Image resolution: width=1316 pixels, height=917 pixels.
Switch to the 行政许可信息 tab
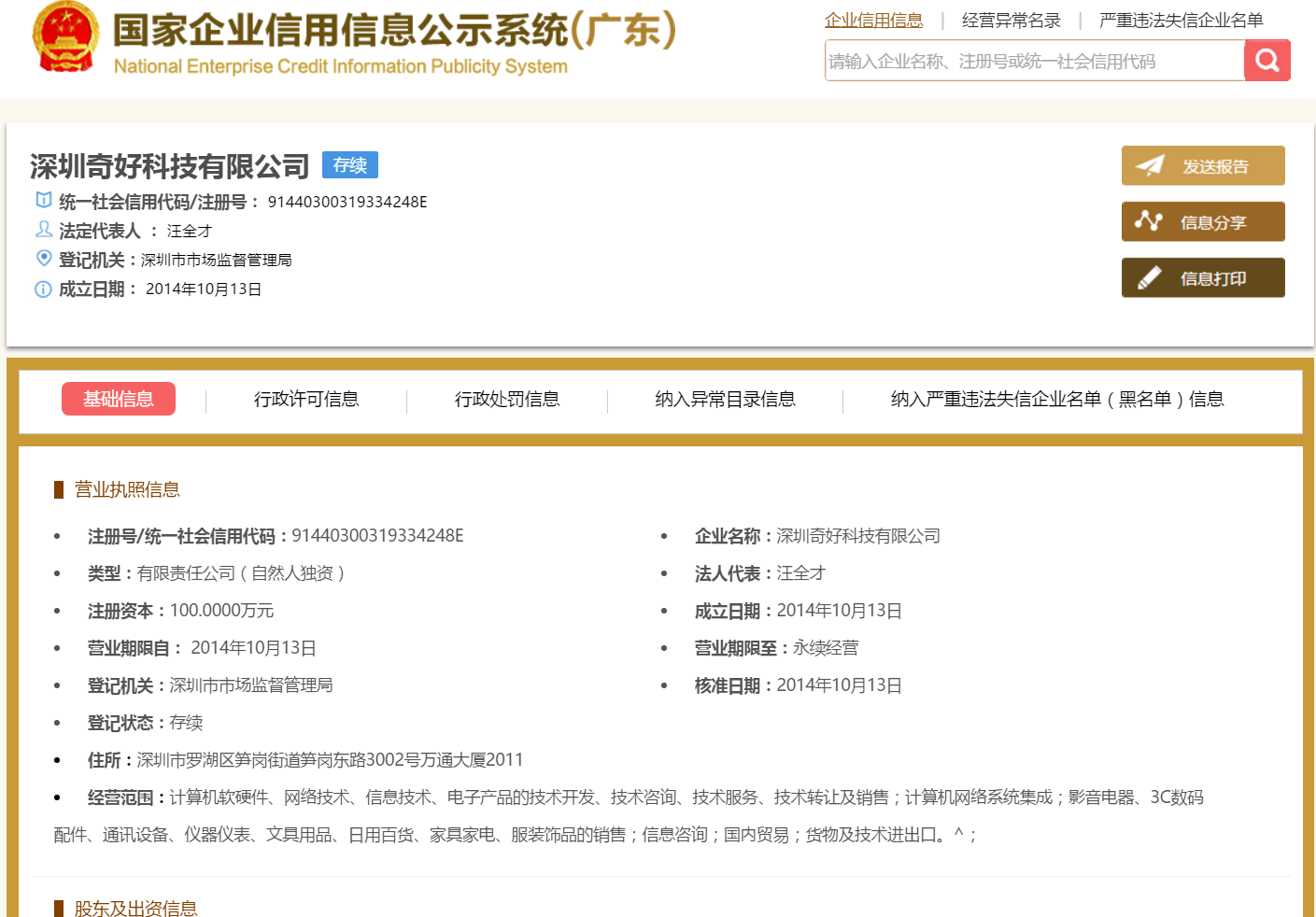(306, 400)
